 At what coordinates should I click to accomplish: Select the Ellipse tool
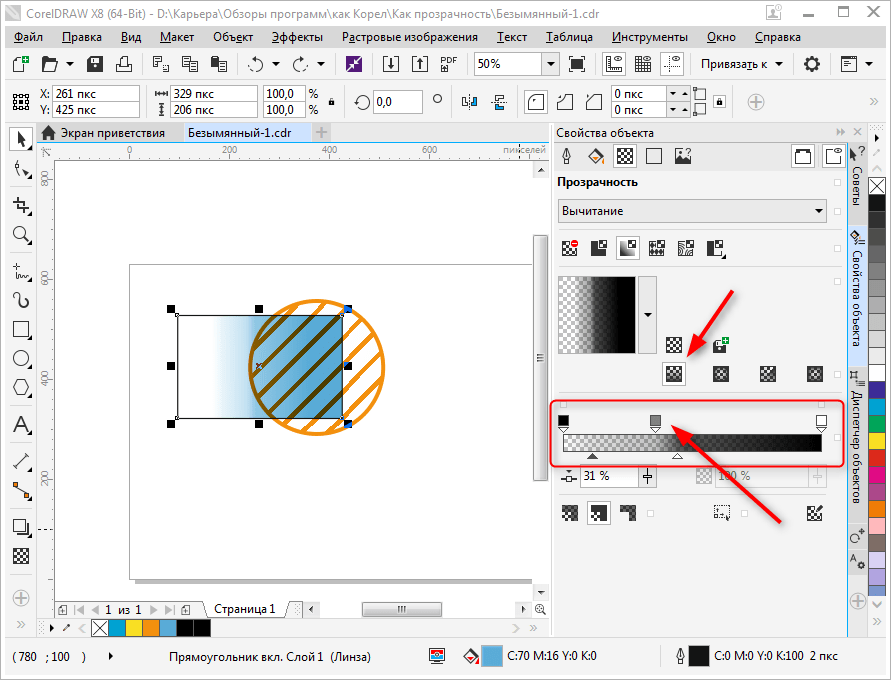pos(20,358)
